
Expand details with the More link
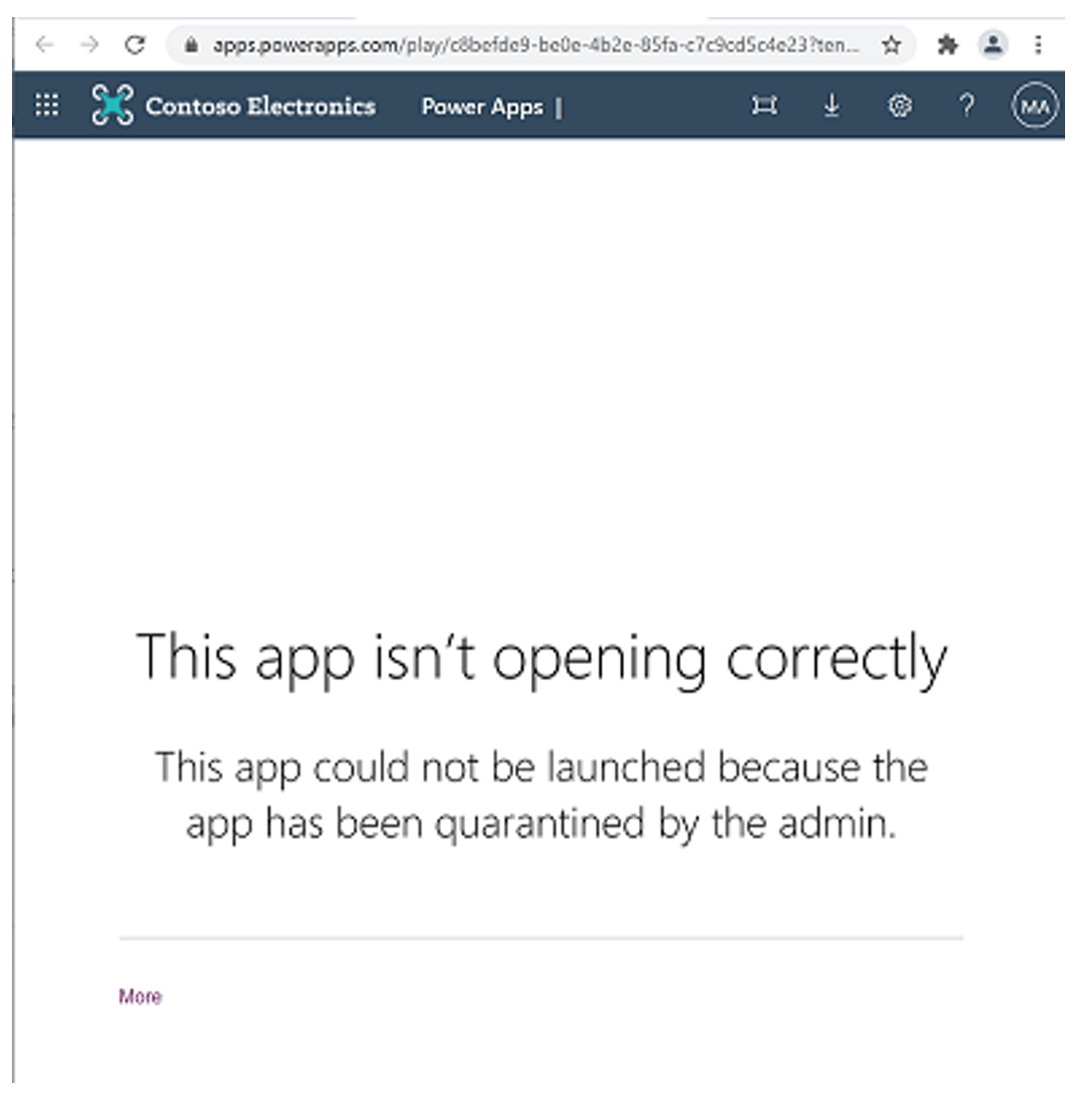(x=140, y=996)
